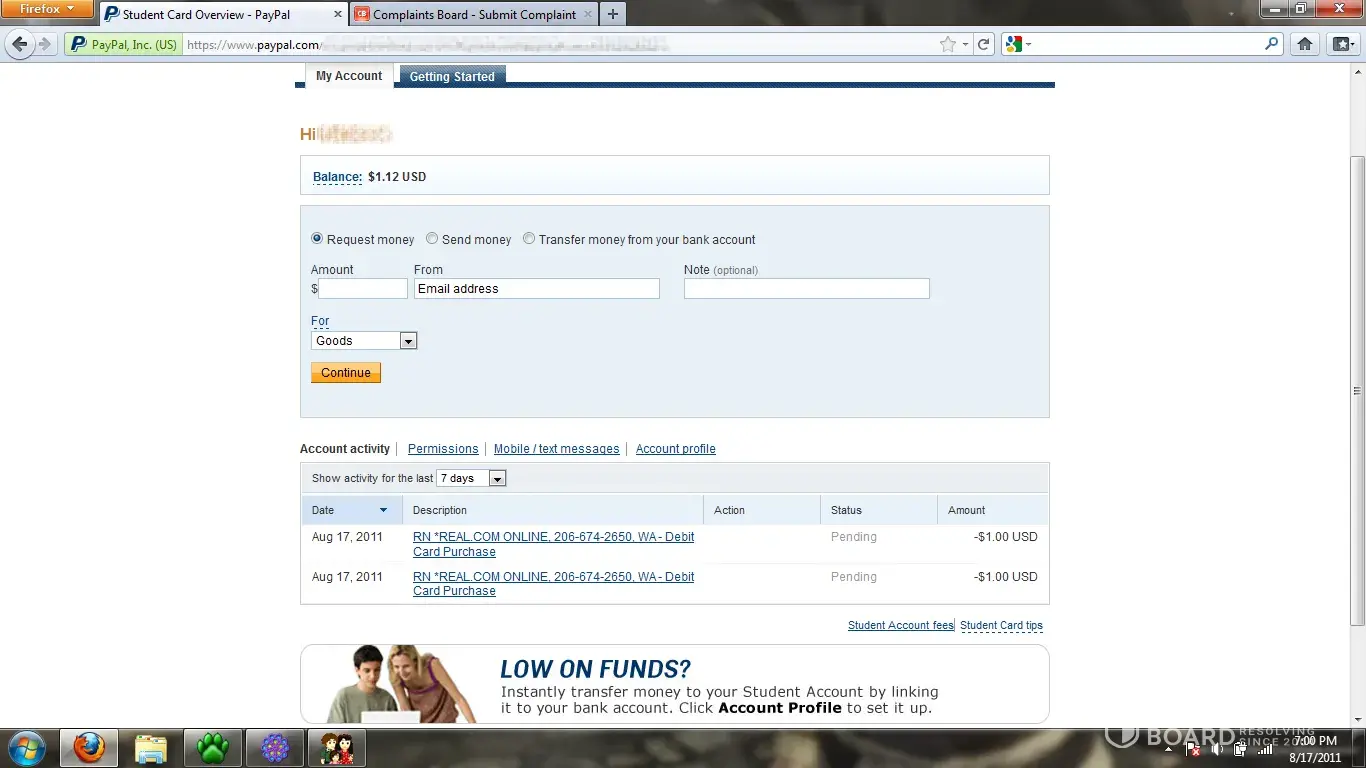Open the Windows Start menu
The width and height of the screenshot is (1366, 768).
(x=26, y=748)
